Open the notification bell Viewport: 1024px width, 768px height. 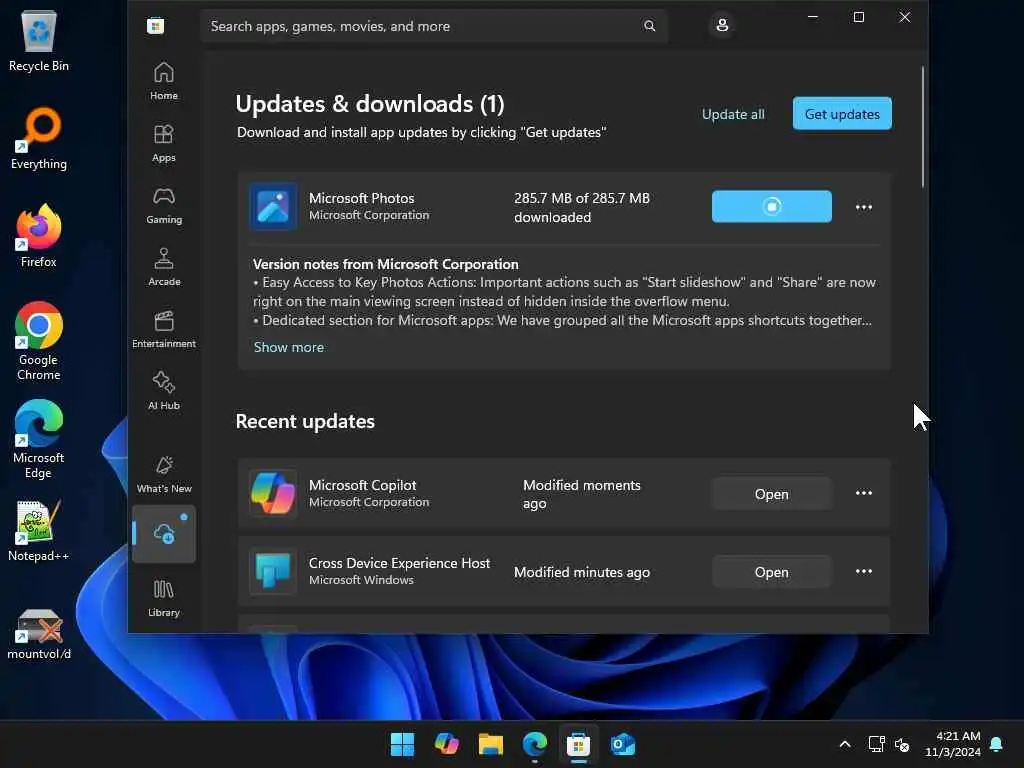[996, 744]
